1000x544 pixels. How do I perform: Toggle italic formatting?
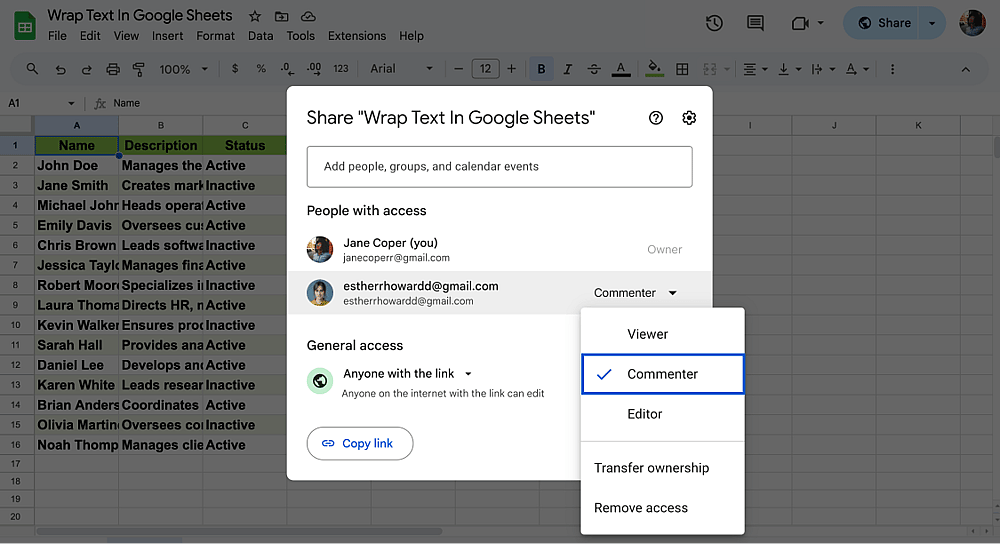568,69
